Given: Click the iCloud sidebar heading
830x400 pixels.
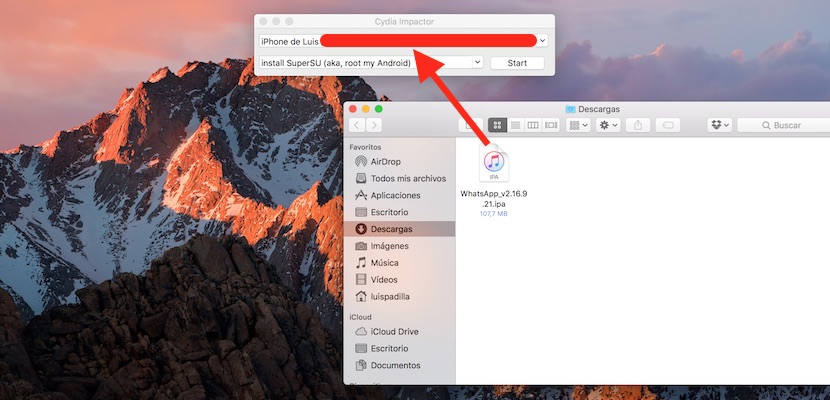Looking at the screenshot, I should (360, 317).
